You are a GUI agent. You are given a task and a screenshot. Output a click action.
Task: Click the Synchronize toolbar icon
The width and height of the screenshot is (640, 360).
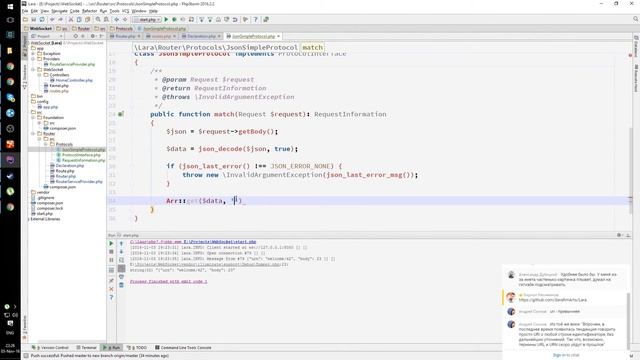(42, 20)
